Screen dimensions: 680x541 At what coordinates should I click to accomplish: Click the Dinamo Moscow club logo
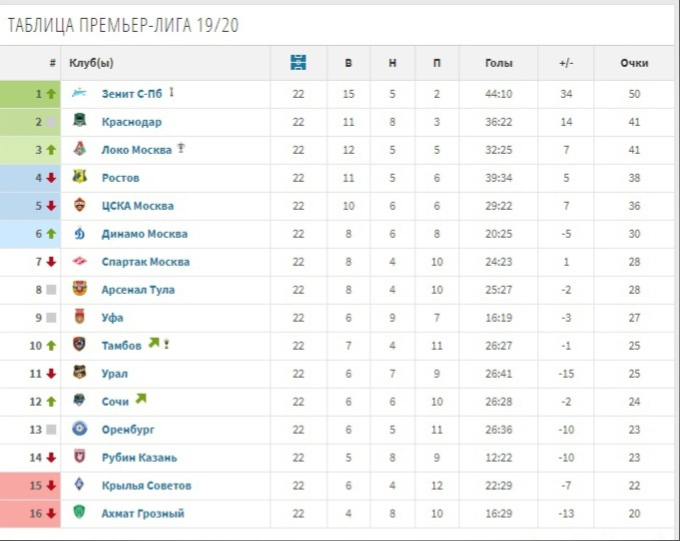pos(79,233)
